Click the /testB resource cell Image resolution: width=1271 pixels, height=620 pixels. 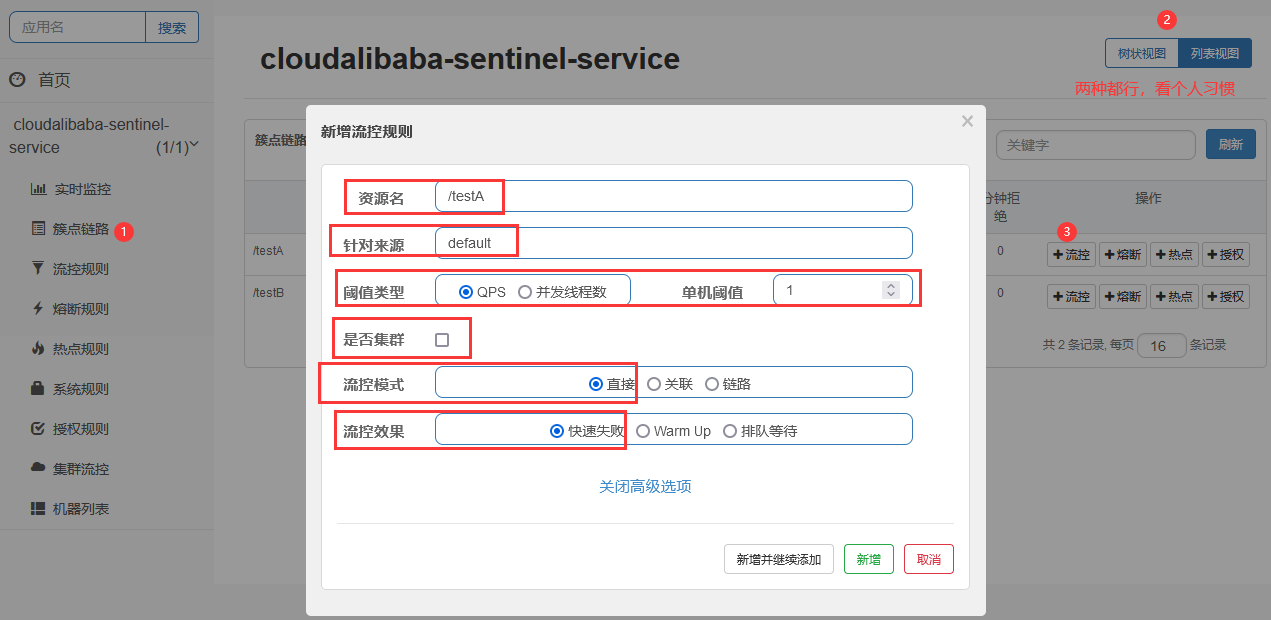(x=268, y=293)
